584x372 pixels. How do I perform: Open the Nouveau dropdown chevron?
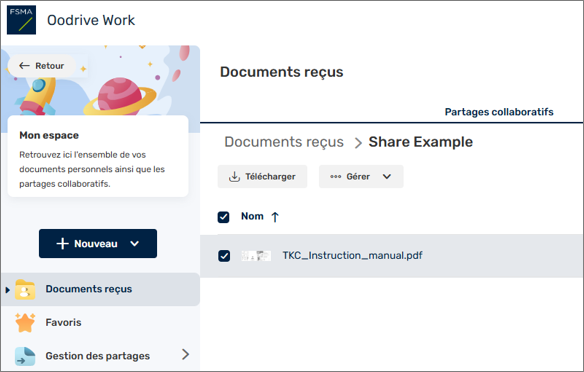134,244
